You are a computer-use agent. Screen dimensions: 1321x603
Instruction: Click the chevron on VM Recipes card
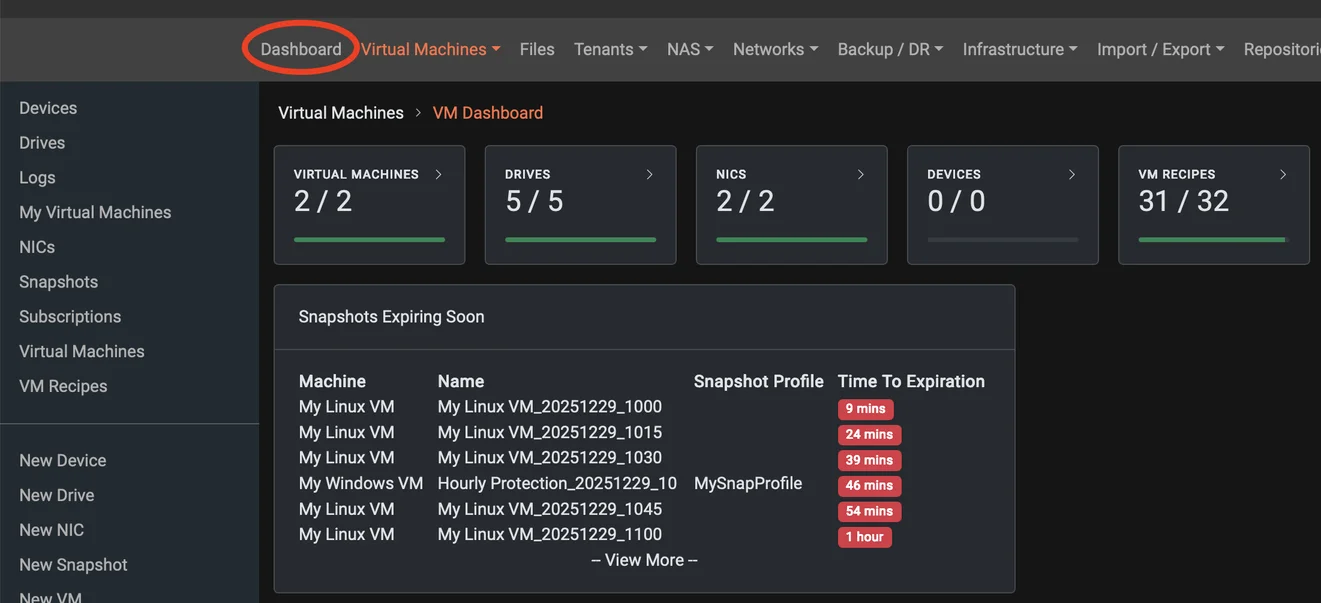coord(1283,174)
